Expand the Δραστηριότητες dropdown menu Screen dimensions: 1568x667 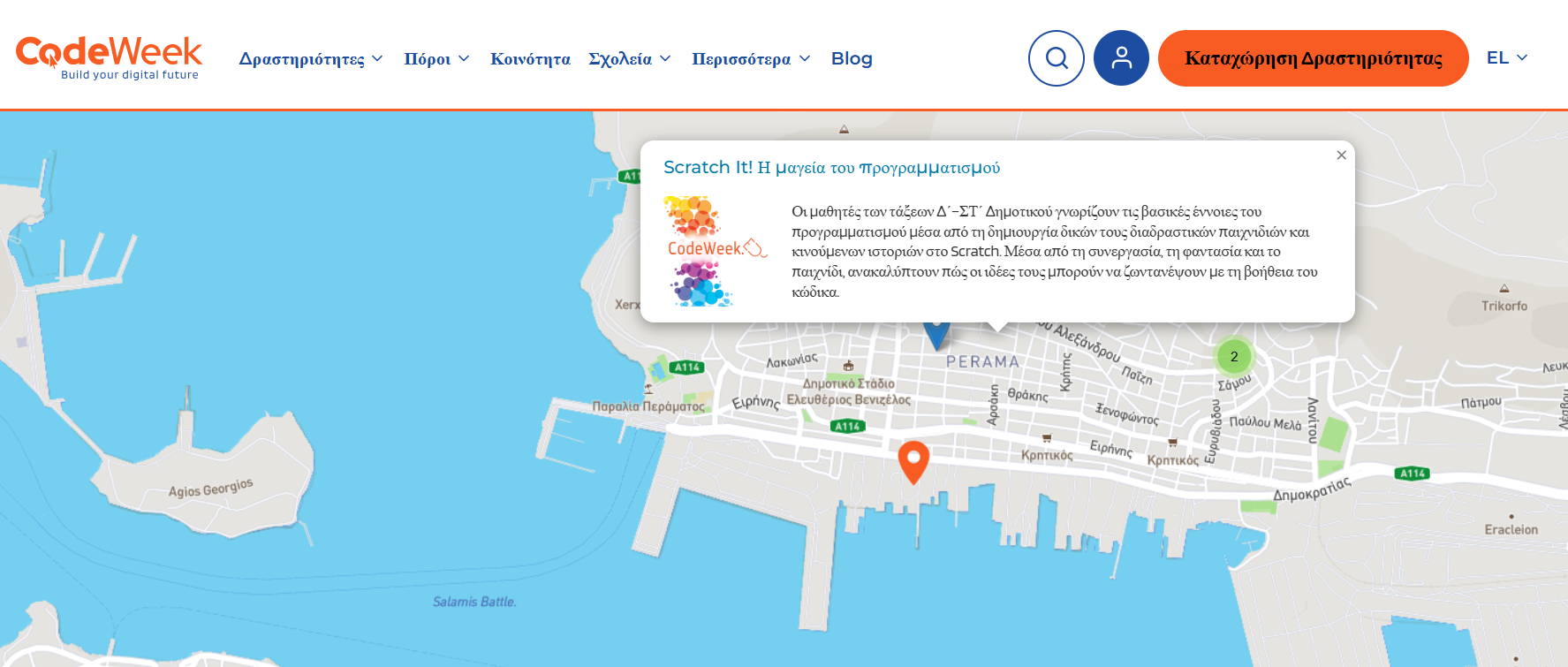(311, 59)
